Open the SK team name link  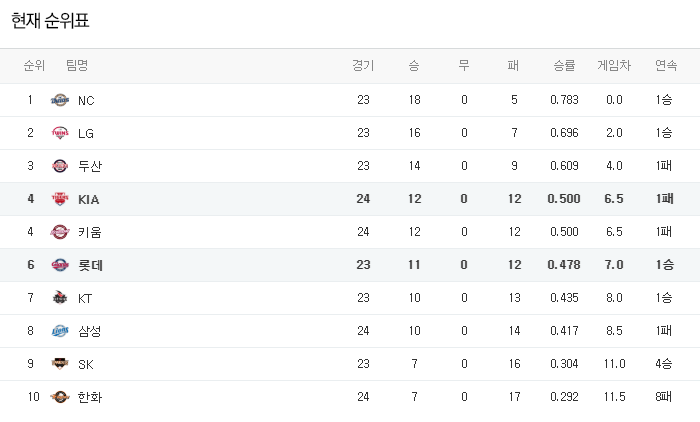coord(86,364)
